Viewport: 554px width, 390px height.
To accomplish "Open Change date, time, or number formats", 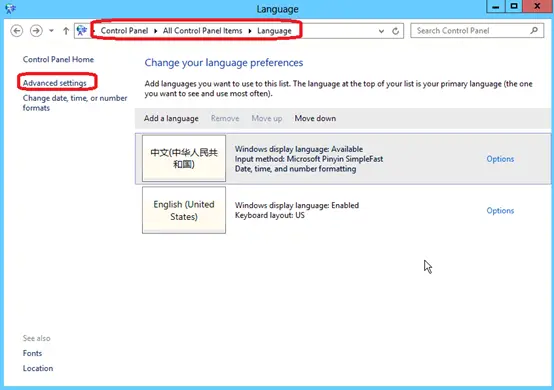I will [75, 103].
